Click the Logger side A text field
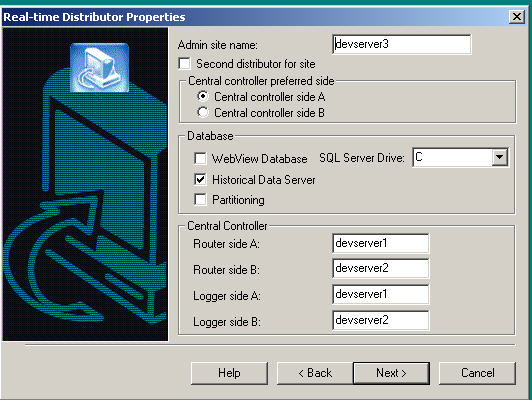 point(381,294)
